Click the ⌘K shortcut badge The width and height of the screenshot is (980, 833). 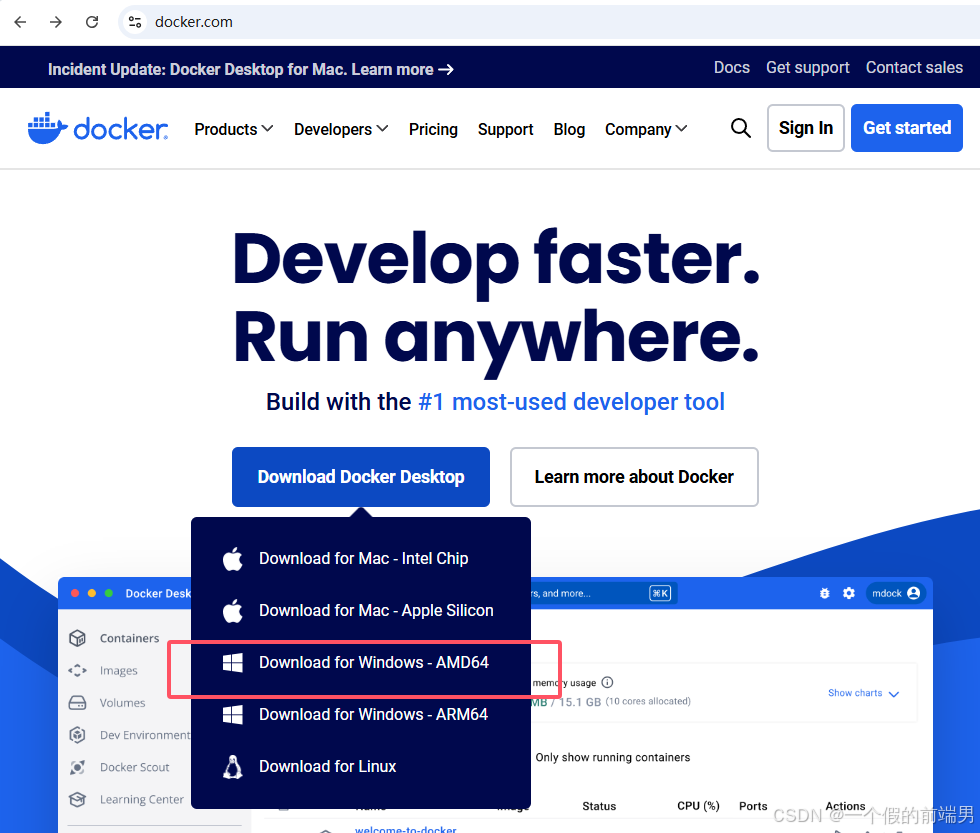click(x=660, y=593)
